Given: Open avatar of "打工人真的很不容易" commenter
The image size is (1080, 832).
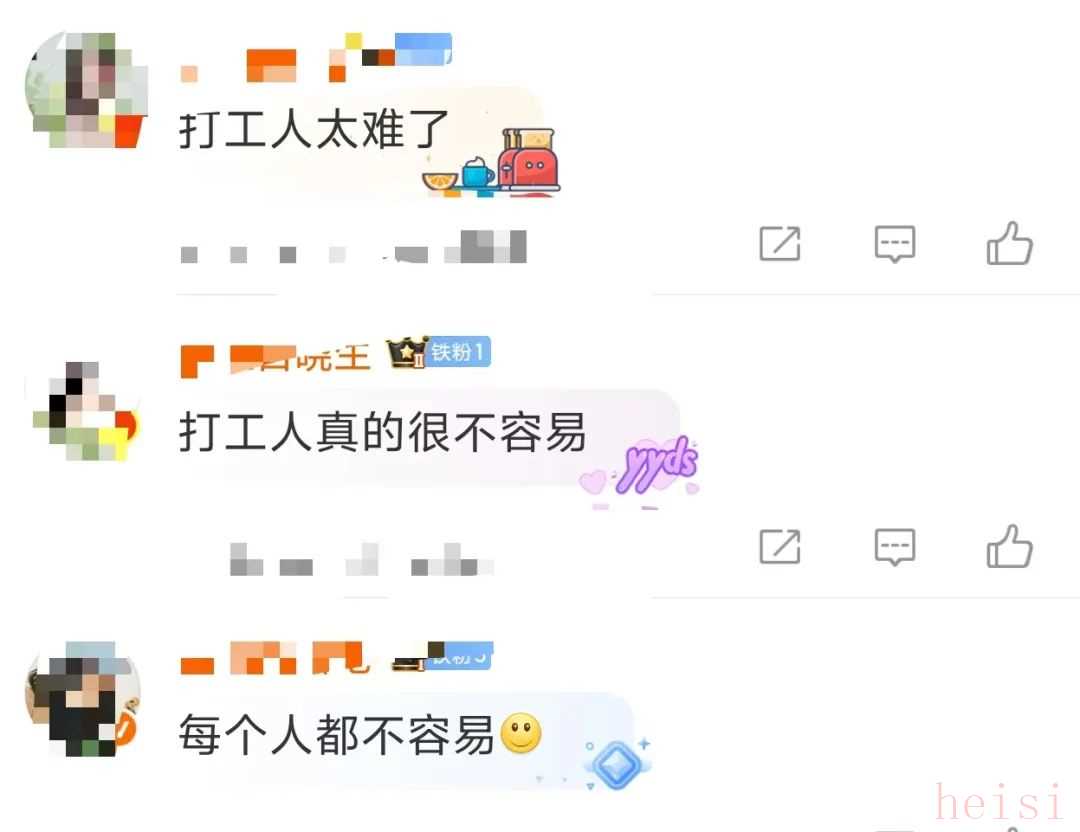Looking at the screenshot, I should point(86,410).
